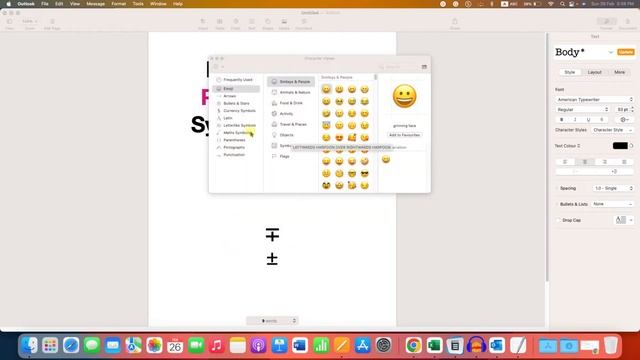640x360 pixels.
Task: Open the text colour wheel picker
Action: [631, 146]
